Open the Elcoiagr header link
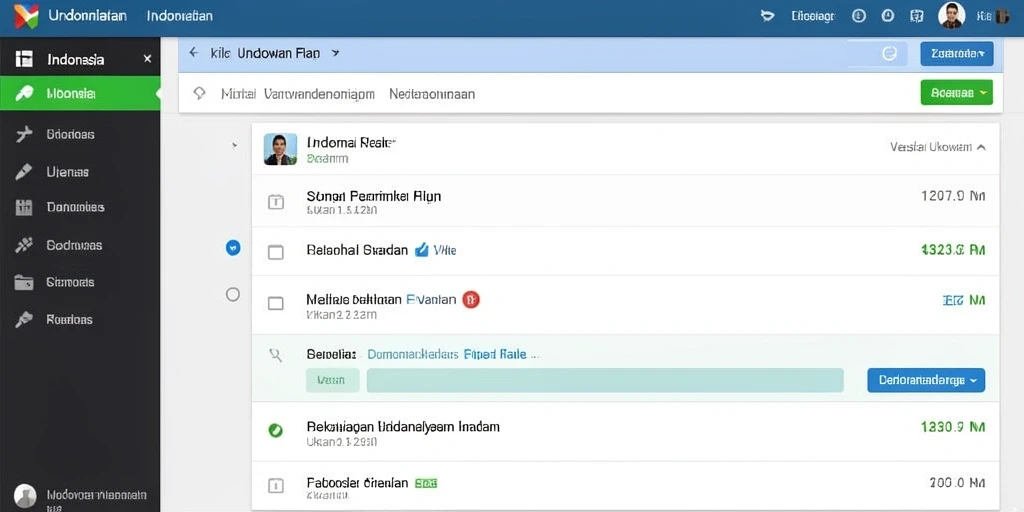This screenshot has width=1024, height=512. coord(812,16)
